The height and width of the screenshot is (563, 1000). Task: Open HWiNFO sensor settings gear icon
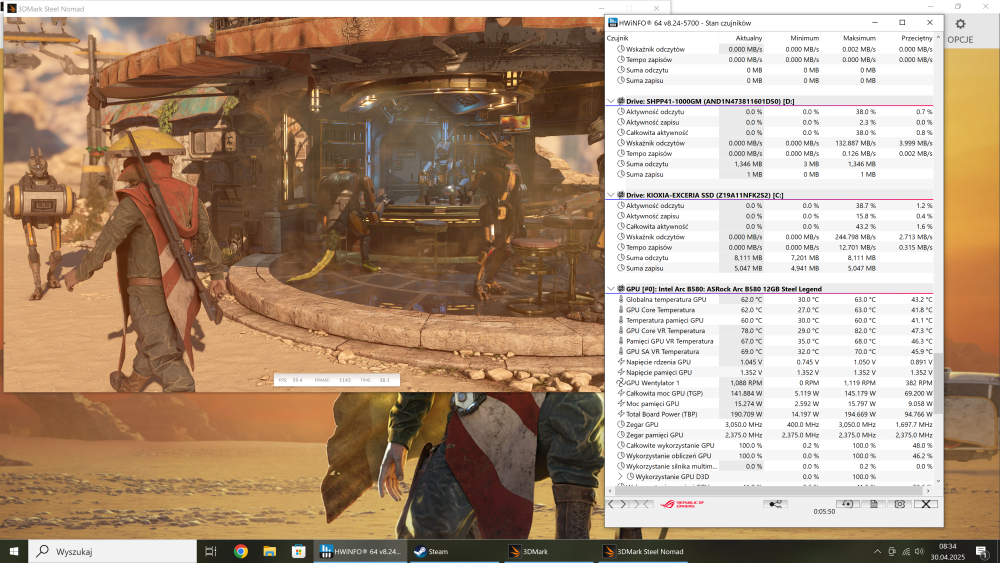coord(900,504)
